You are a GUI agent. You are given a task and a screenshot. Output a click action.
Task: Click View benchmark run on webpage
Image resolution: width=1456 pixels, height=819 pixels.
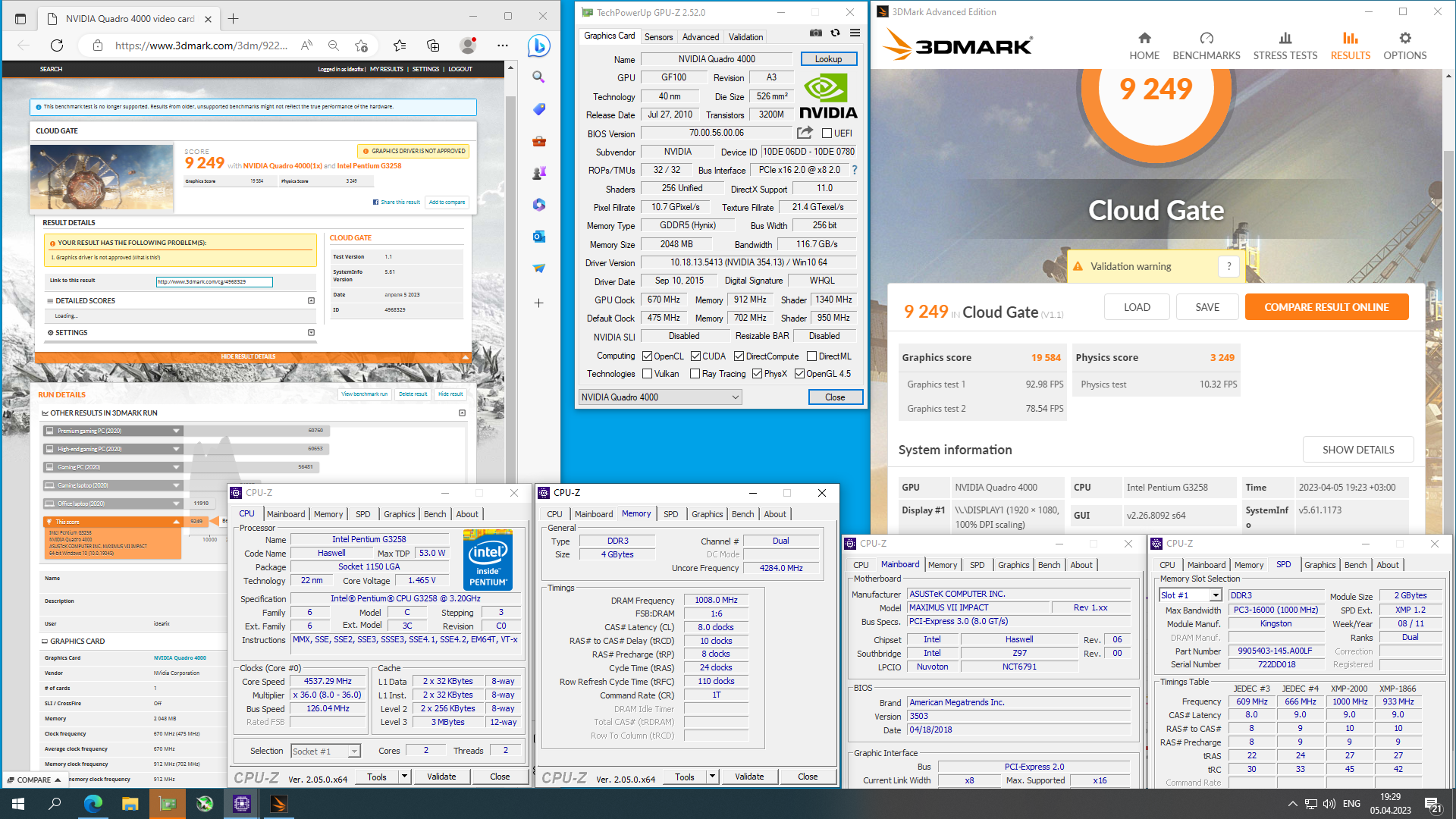tap(364, 394)
